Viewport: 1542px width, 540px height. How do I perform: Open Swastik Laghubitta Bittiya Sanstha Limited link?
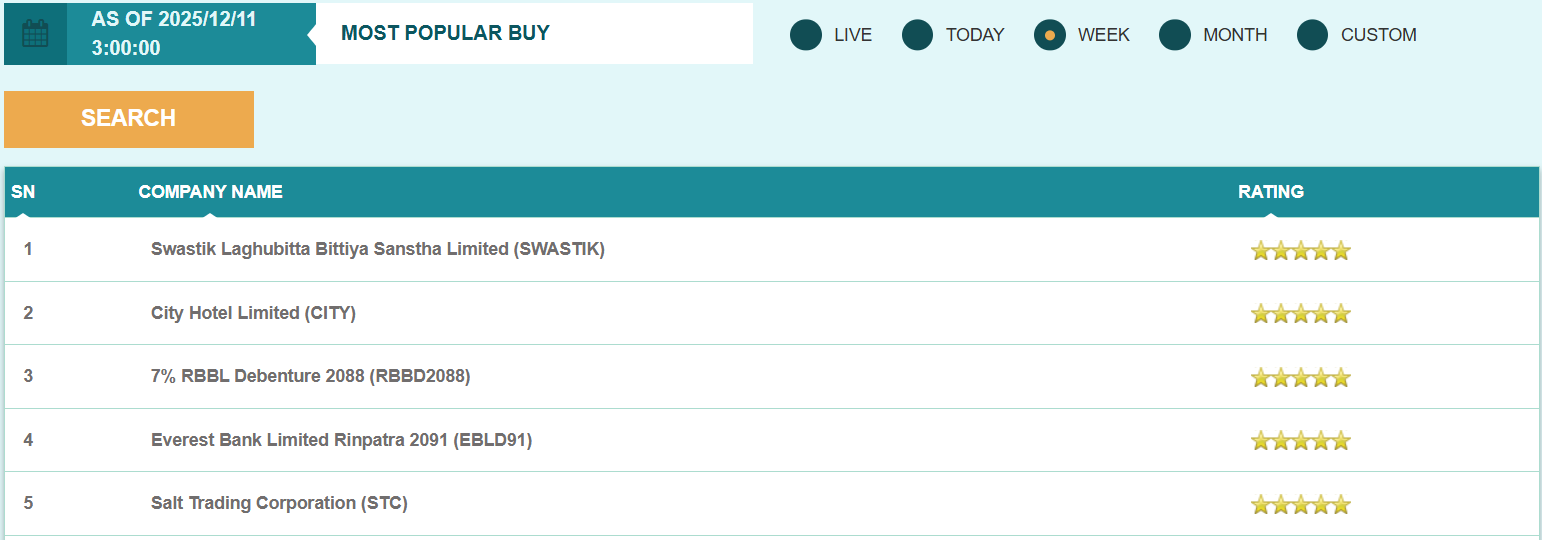pos(377,249)
